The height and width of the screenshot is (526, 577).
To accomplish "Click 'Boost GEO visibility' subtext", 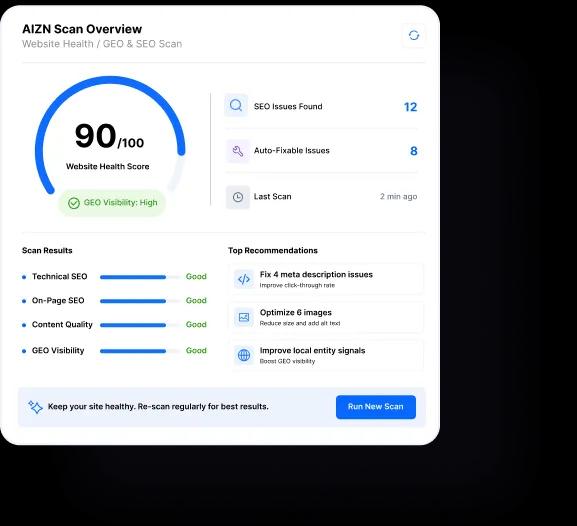I will coord(287,361).
